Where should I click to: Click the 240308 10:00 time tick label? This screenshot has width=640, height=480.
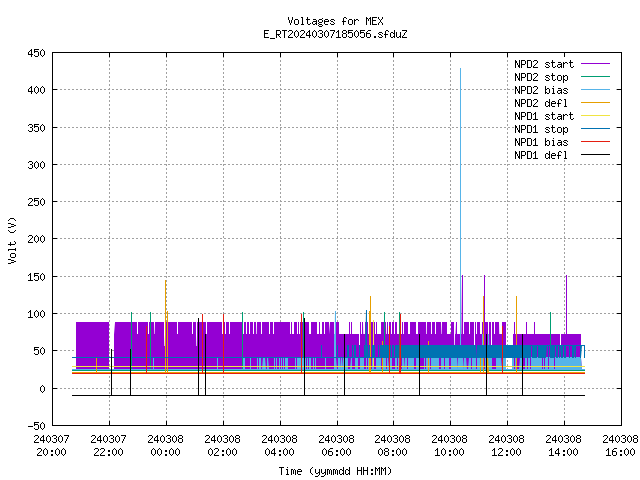pos(449,446)
